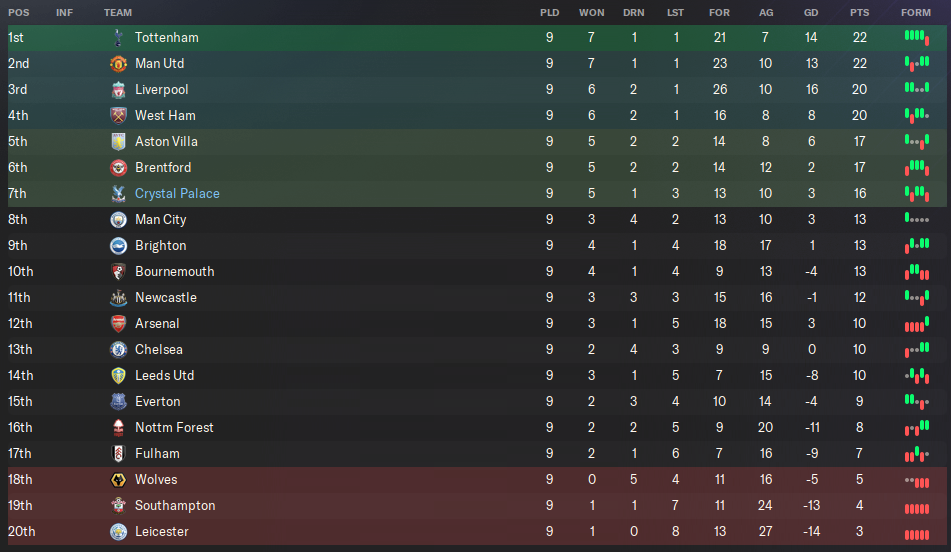Open the Brentford club crest

point(118,167)
